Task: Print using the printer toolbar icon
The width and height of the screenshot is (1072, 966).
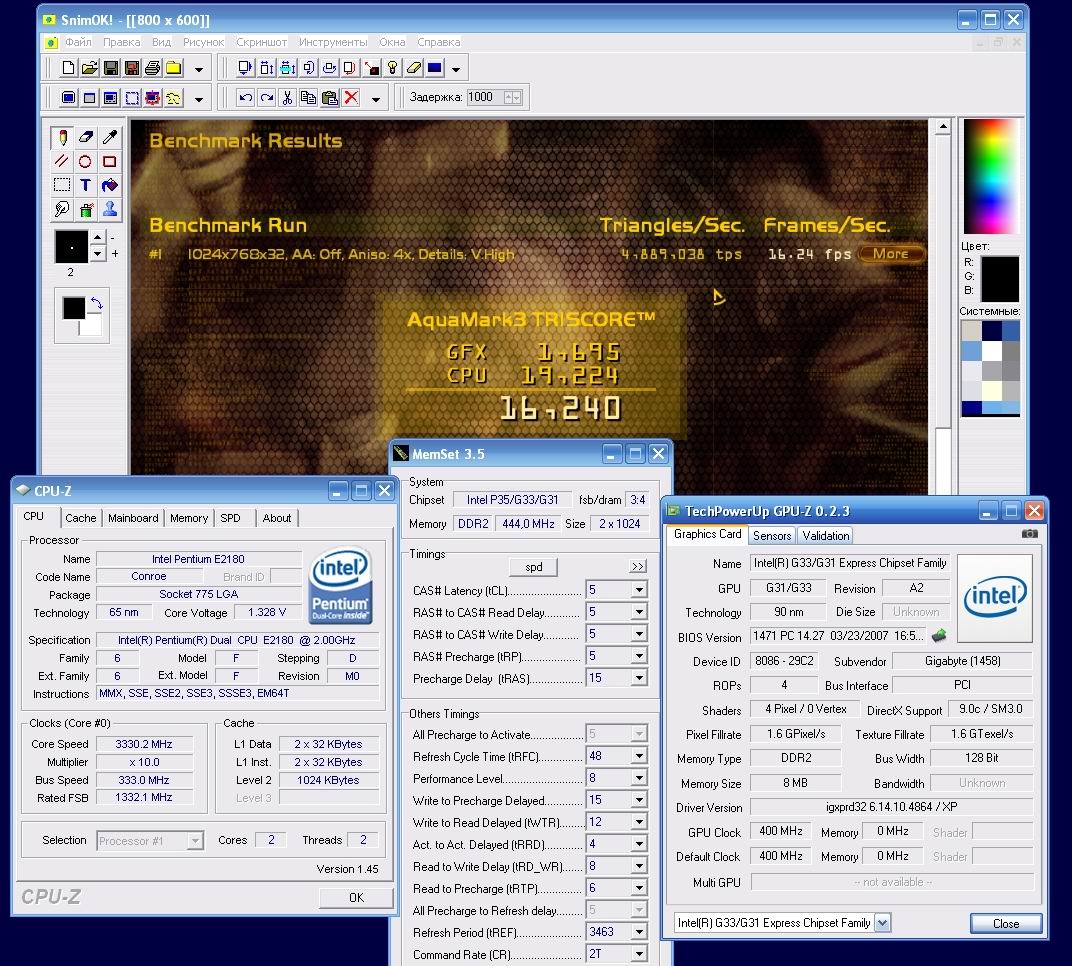Action: pos(153,68)
